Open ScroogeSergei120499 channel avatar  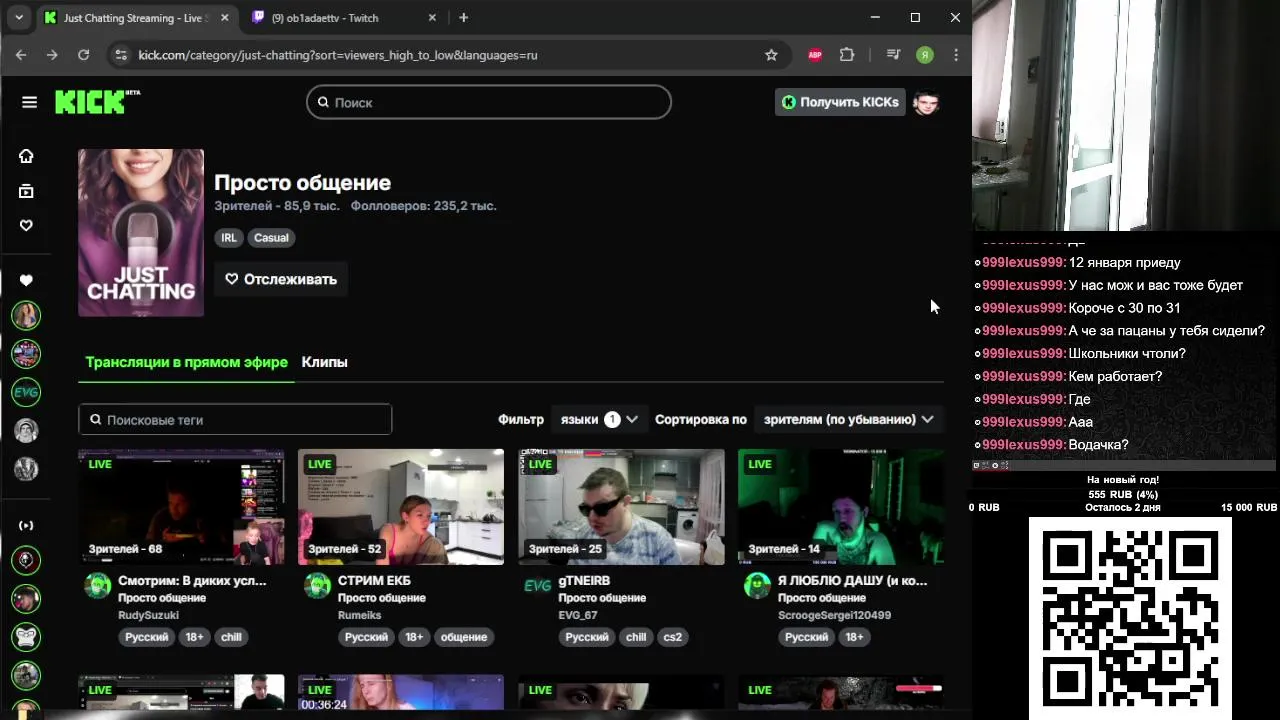758,586
